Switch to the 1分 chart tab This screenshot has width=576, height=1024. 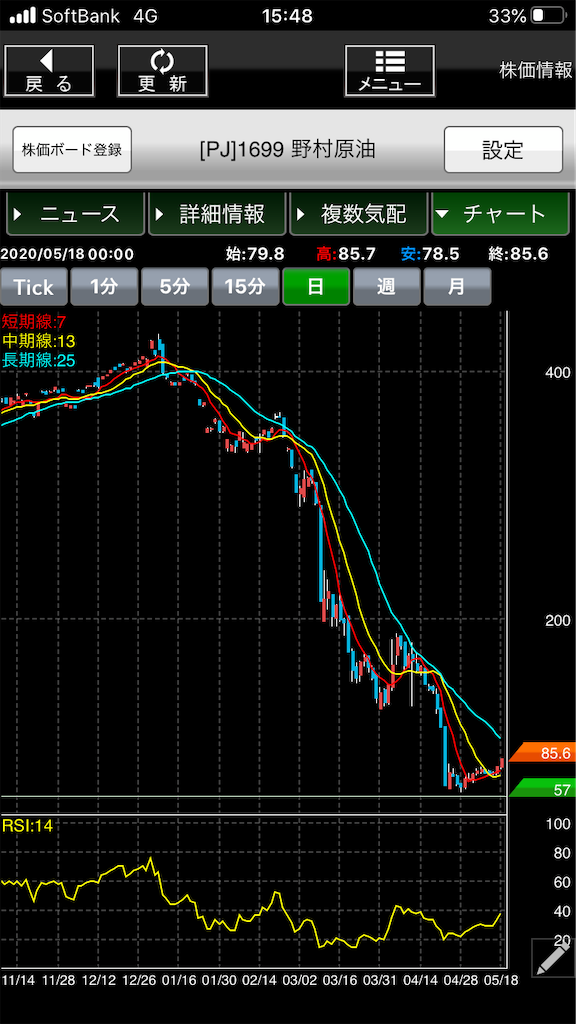point(104,287)
